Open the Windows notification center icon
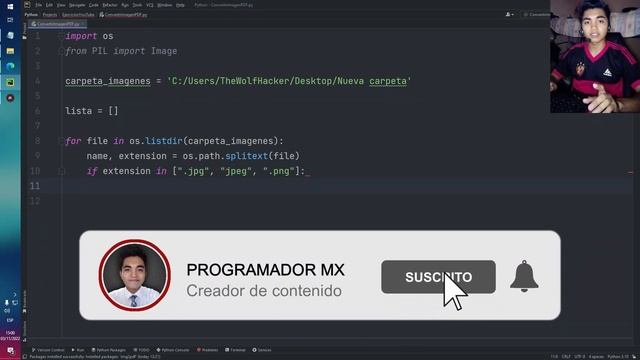This screenshot has height=360, width=640. coord(11,351)
